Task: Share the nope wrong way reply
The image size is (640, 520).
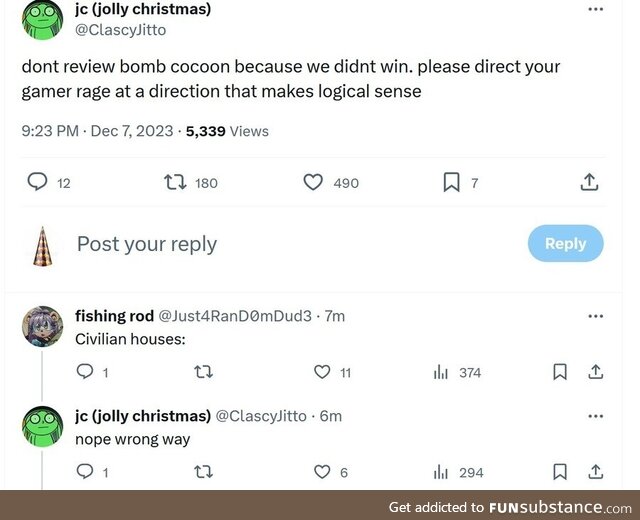Action: (x=596, y=472)
